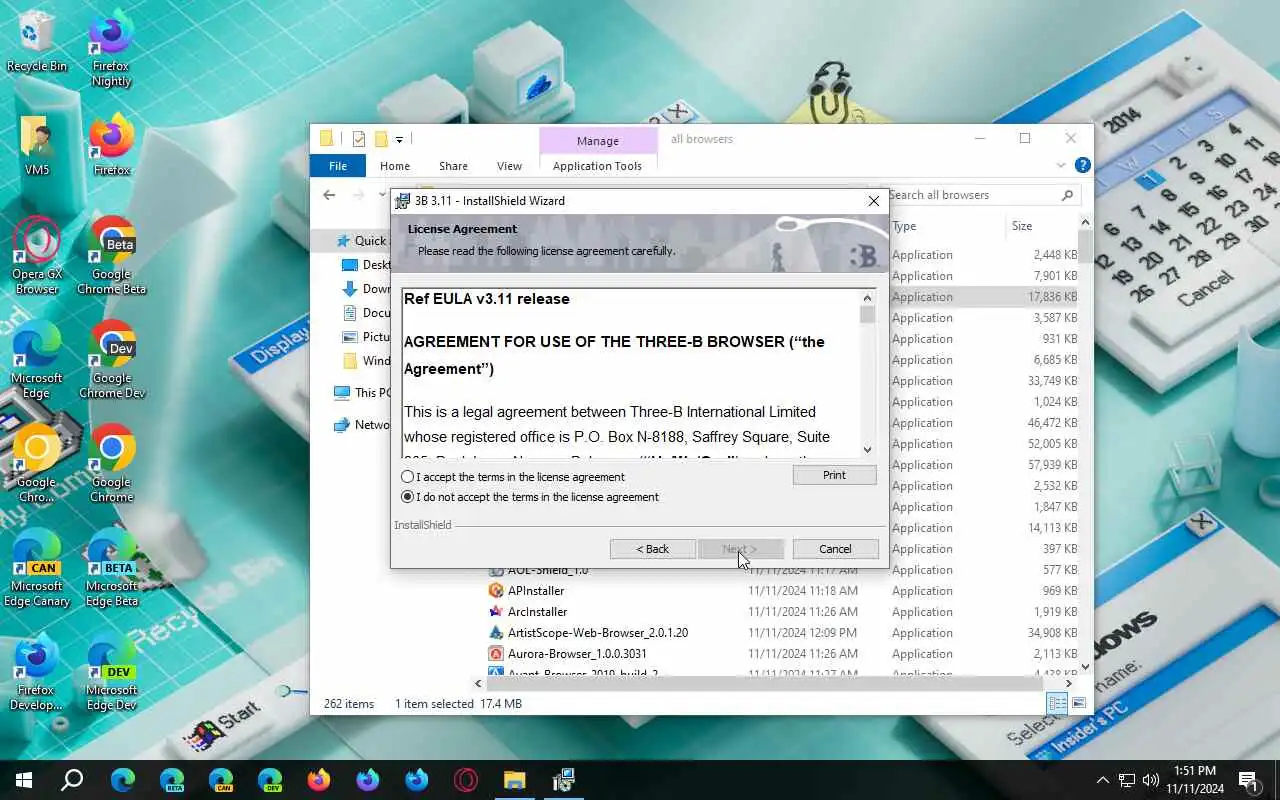Screen dimensions: 1280x800
Task: Click File Explorer icon on the taskbar
Action: point(514,780)
